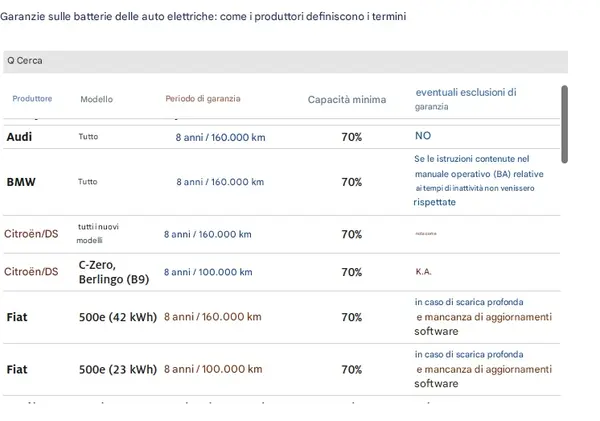Screen dimensions: 600x421
Task: Click C-Zero, Berlingo (B9) model cell
Action: [x=113, y=272]
